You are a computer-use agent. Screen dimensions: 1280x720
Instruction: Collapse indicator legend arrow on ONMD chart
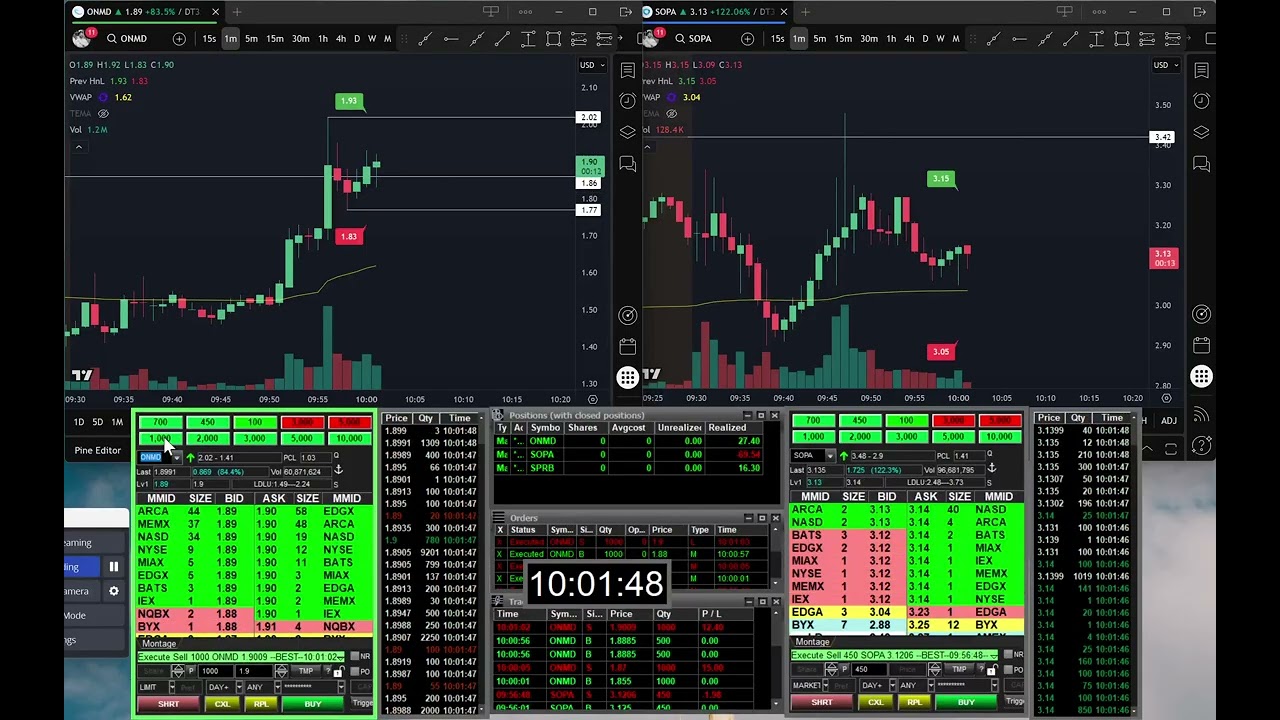click(x=79, y=147)
